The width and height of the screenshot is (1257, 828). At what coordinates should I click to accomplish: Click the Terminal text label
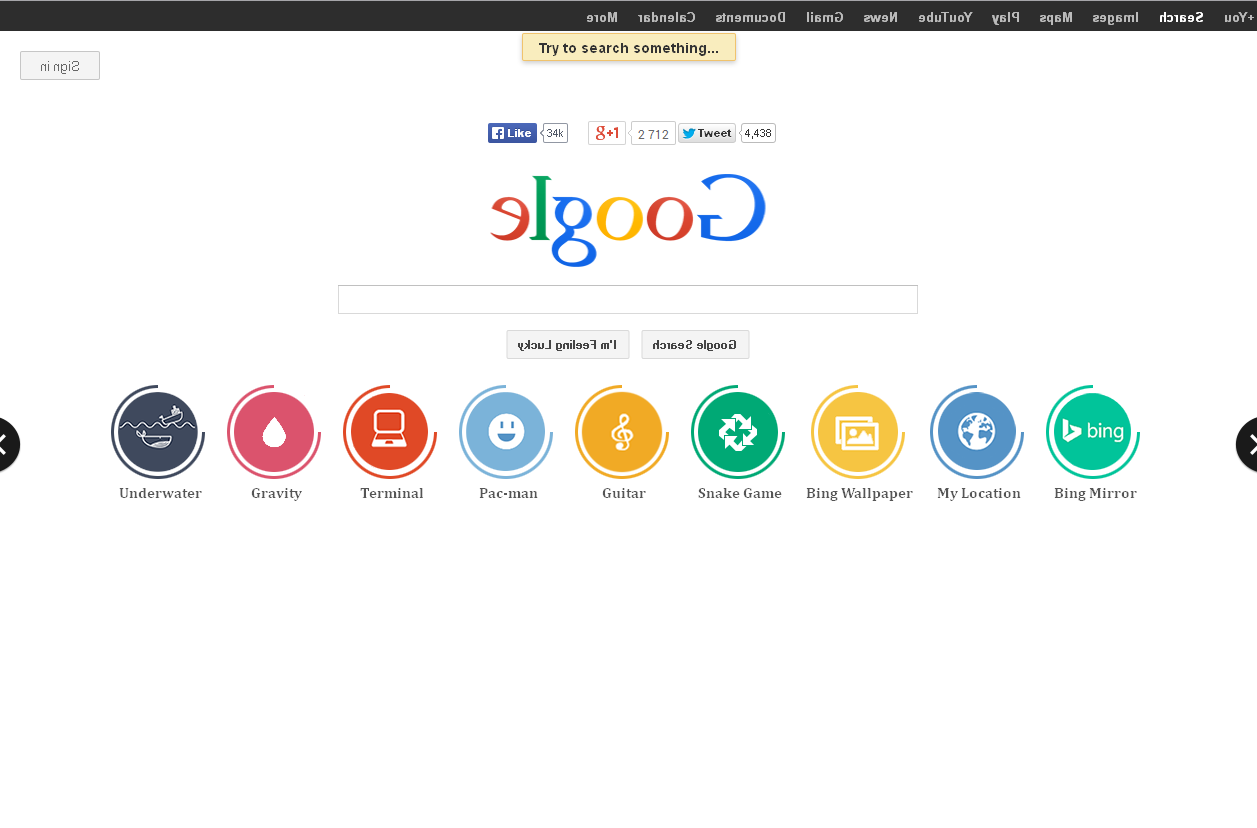tap(392, 494)
